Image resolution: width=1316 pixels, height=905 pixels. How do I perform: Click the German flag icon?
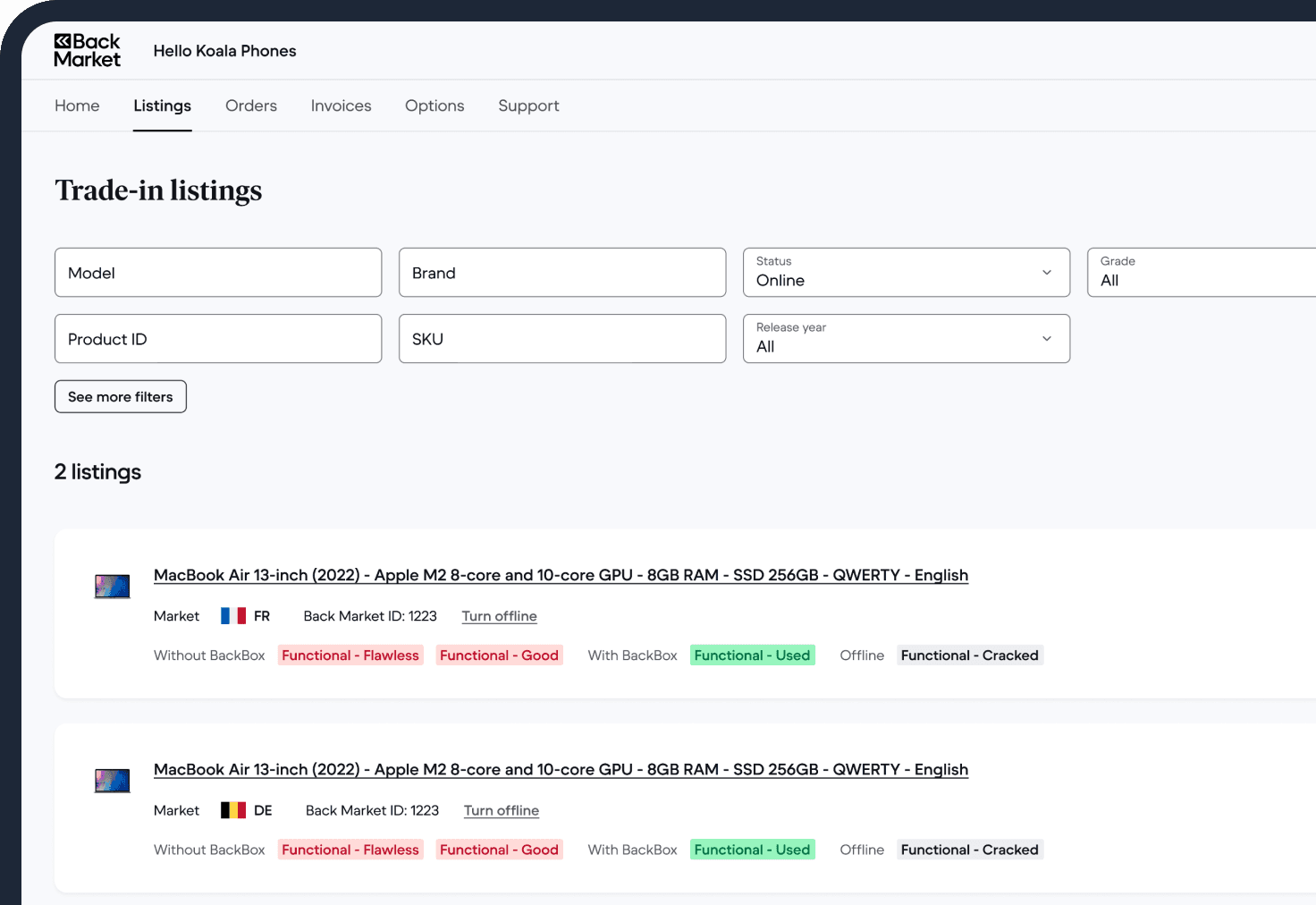233,810
